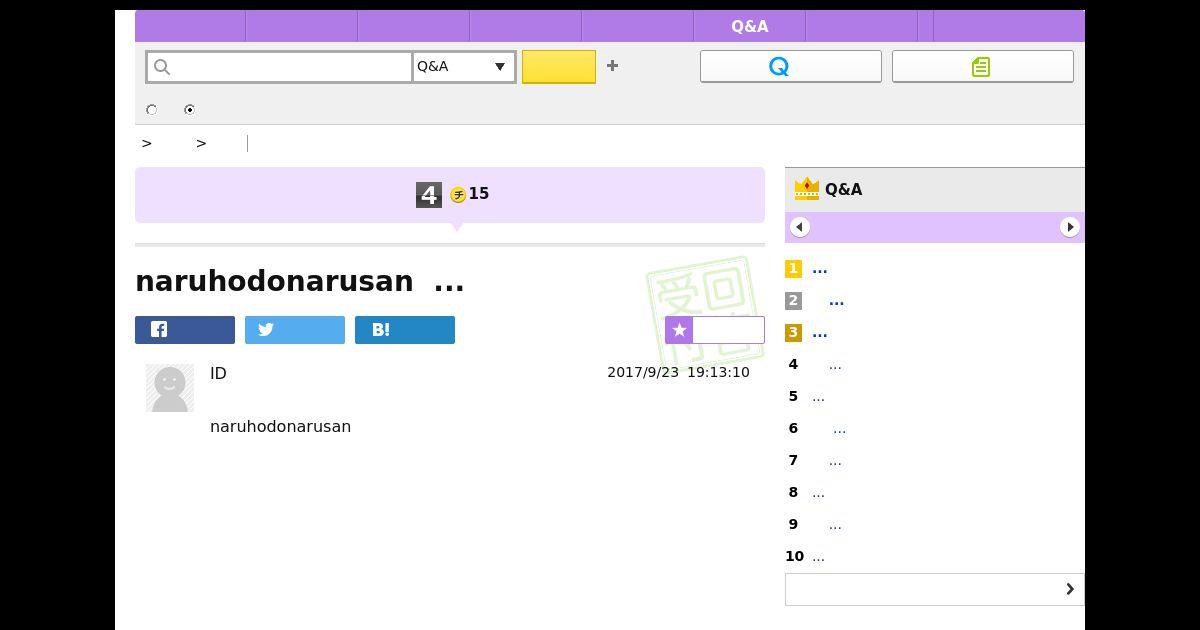Image resolution: width=1200 pixels, height=630 pixels.
Task: Click the purple star favorite button
Action: click(715, 330)
